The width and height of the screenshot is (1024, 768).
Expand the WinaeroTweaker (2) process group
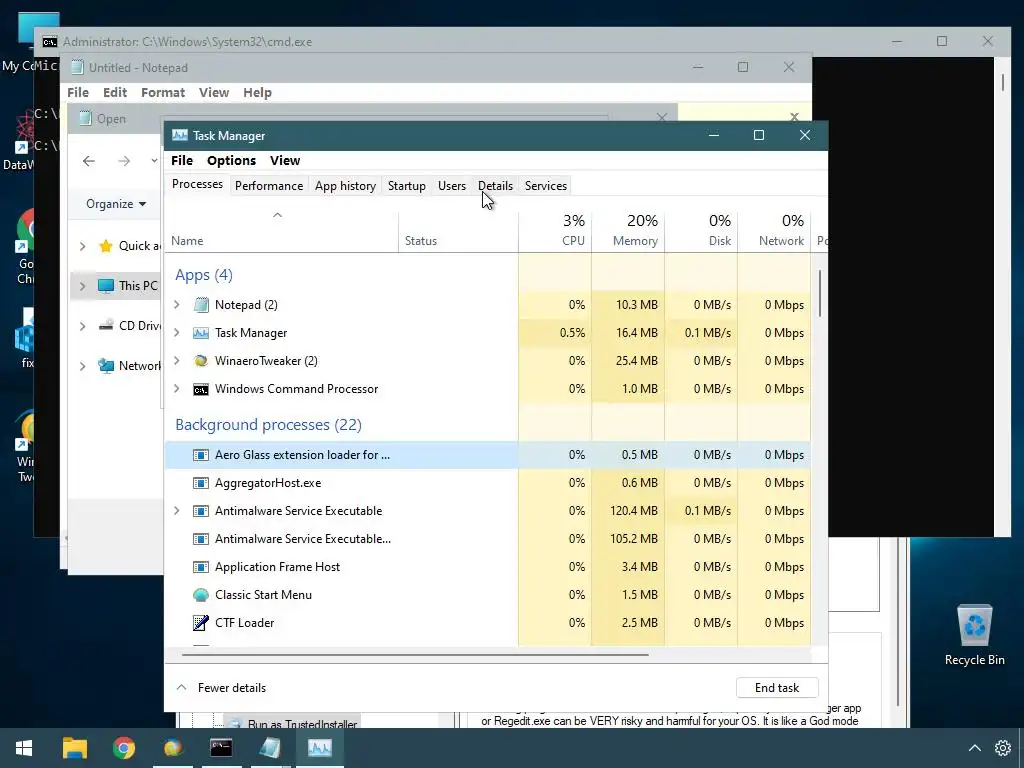(x=177, y=361)
